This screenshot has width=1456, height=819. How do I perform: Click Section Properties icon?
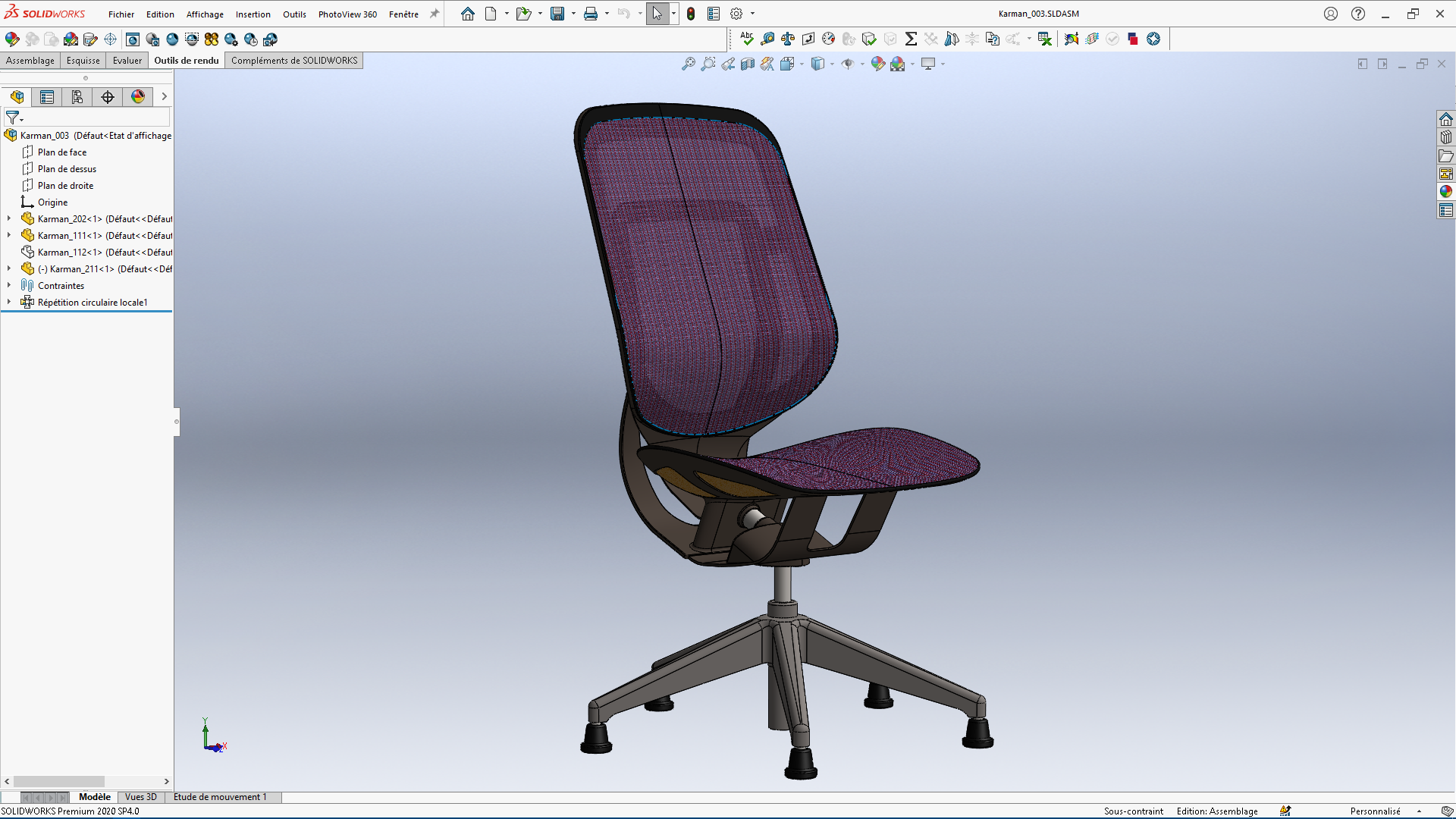pos(808,39)
